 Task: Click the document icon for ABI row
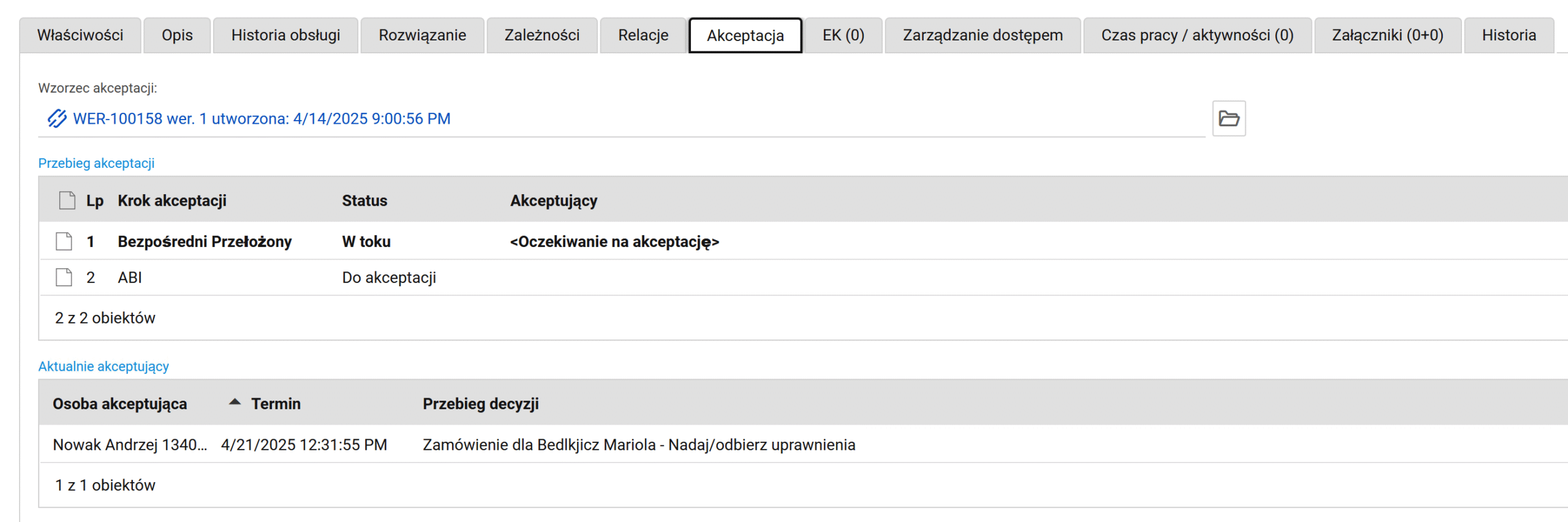[x=64, y=278]
